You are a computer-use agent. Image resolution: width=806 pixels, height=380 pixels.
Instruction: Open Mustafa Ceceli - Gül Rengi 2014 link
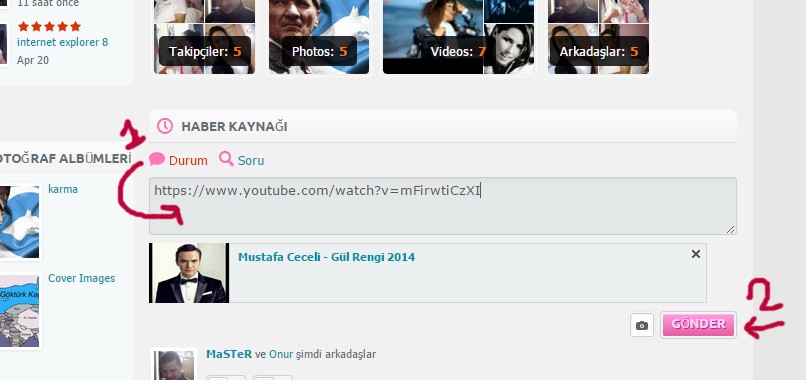coord(326,257)
